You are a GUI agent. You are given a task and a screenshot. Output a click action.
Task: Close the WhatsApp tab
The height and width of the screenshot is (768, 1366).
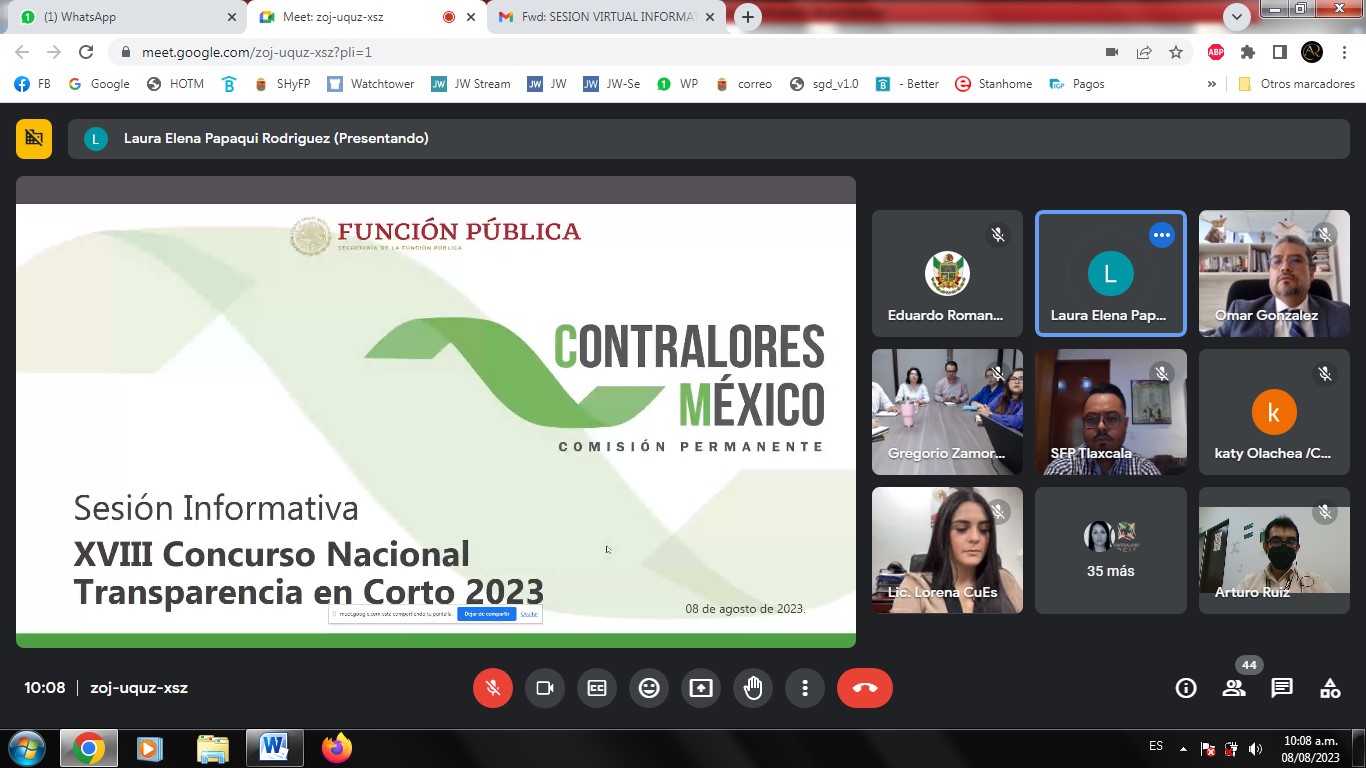232,17
